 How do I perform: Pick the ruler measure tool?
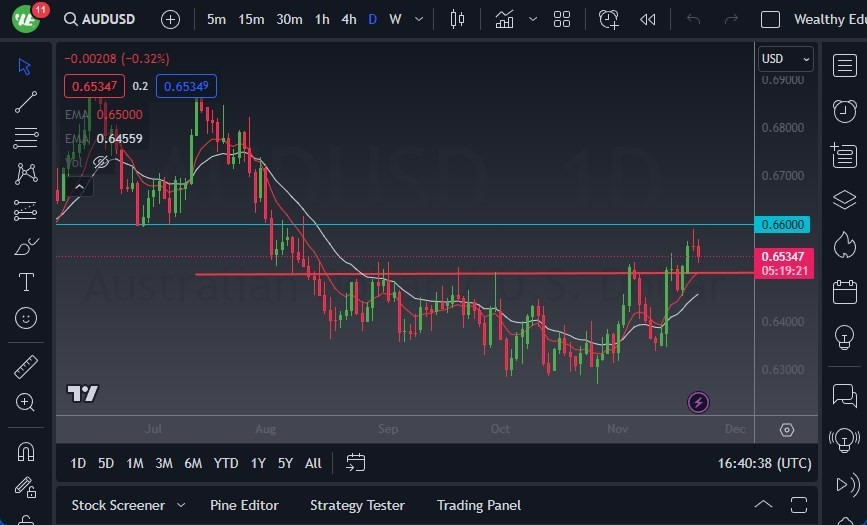click(x=25, y=366)
